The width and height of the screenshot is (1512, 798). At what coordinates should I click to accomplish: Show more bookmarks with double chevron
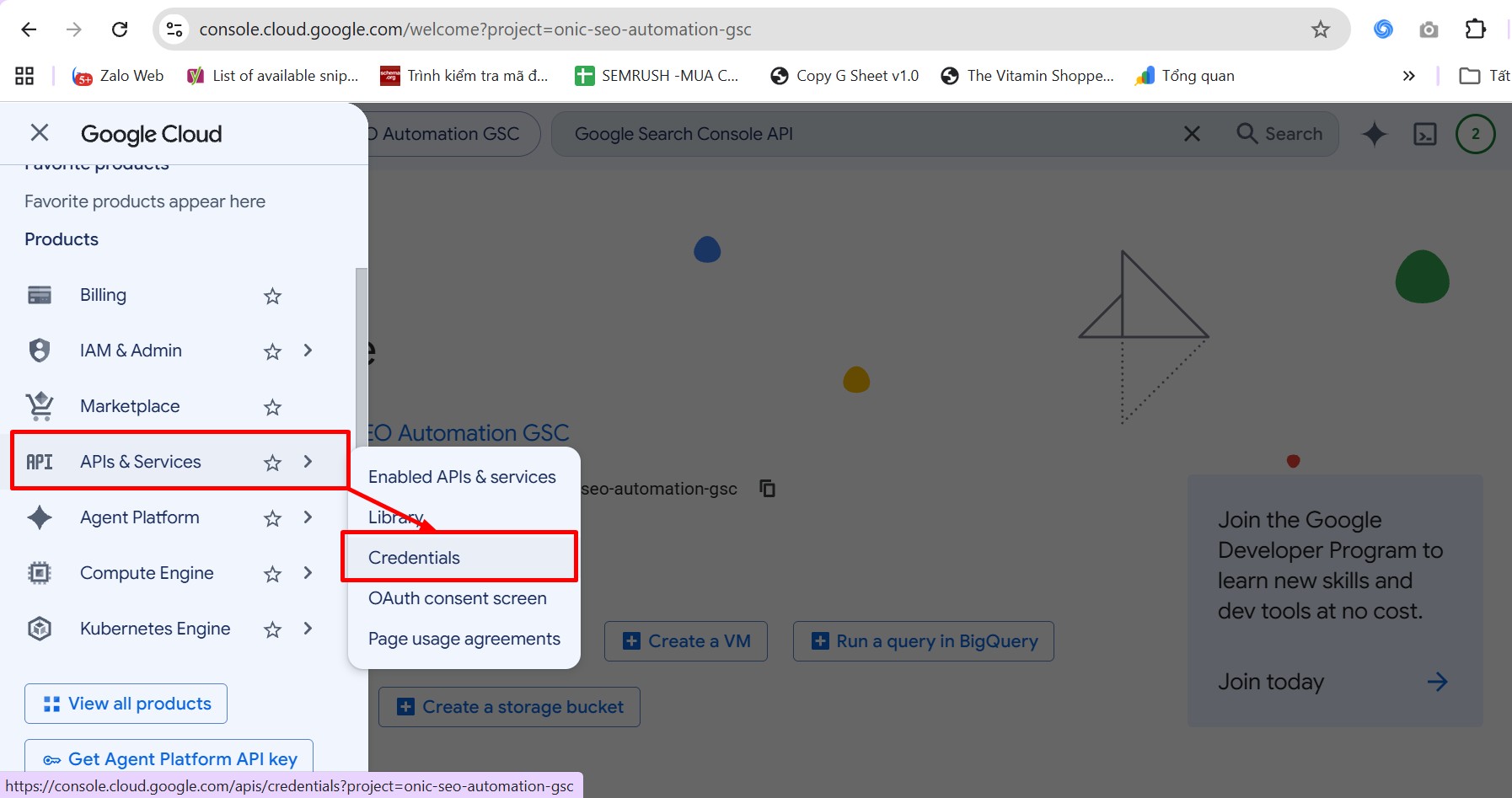point(1408,76)
